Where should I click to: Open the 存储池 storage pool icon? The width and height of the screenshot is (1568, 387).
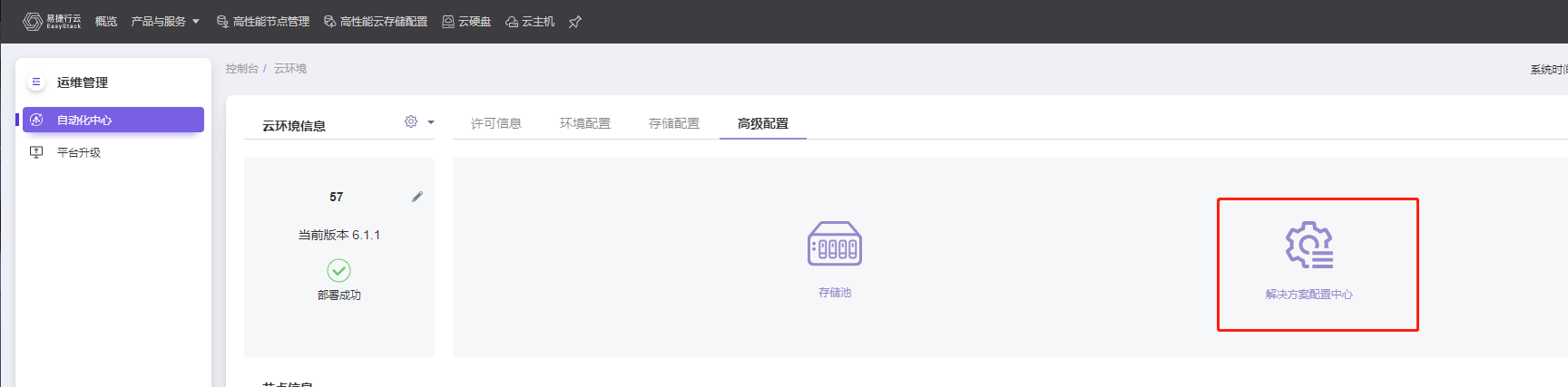[x=835, y=245]
